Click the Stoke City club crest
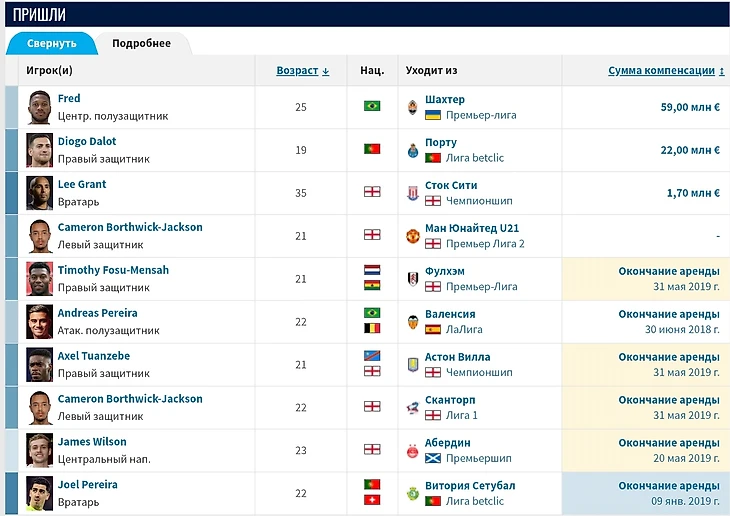The width and height of the screenshot is (730, 516). point(412,193)
